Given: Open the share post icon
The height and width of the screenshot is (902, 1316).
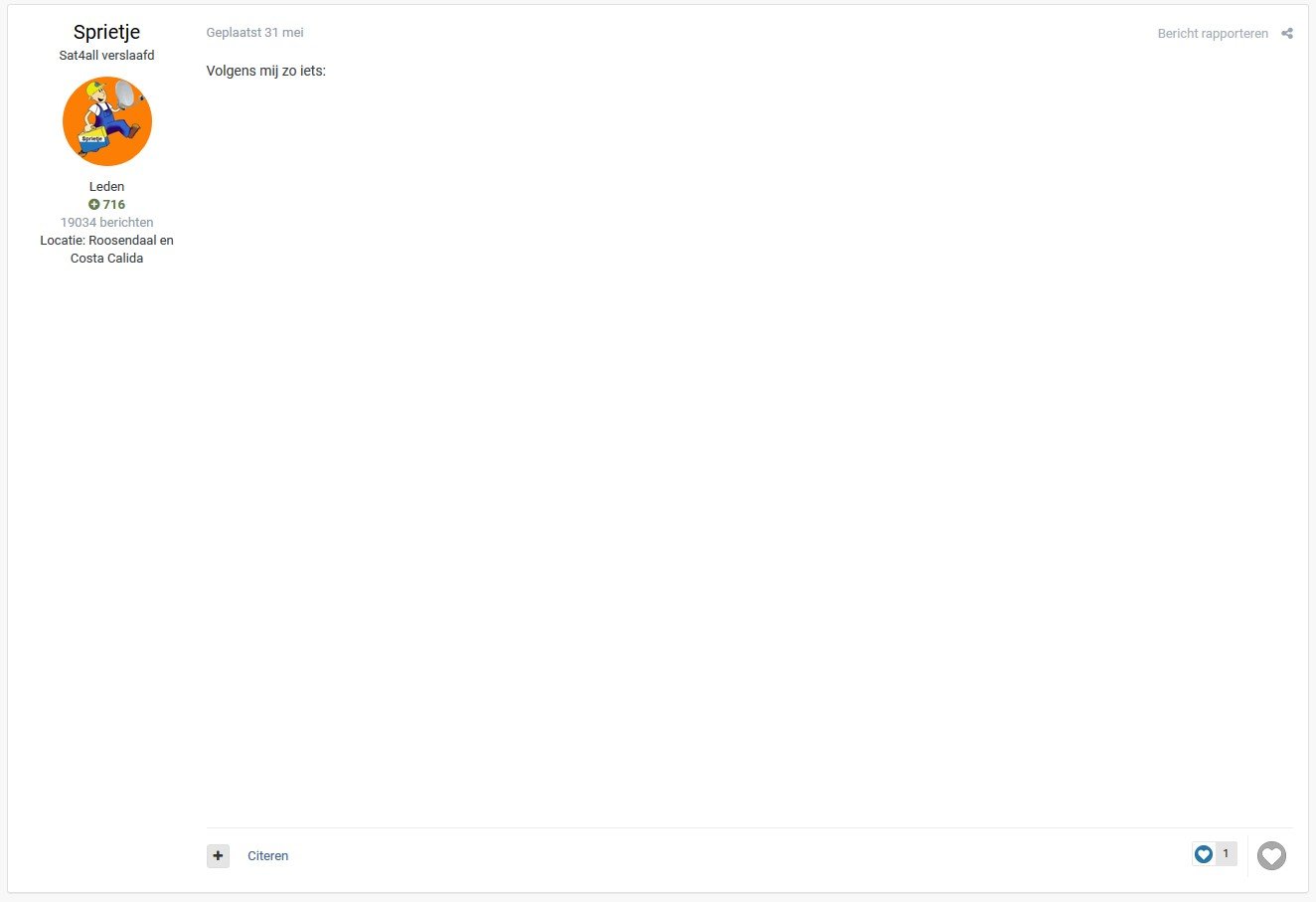Looking at the screenshot, I should pos(1287,34).
